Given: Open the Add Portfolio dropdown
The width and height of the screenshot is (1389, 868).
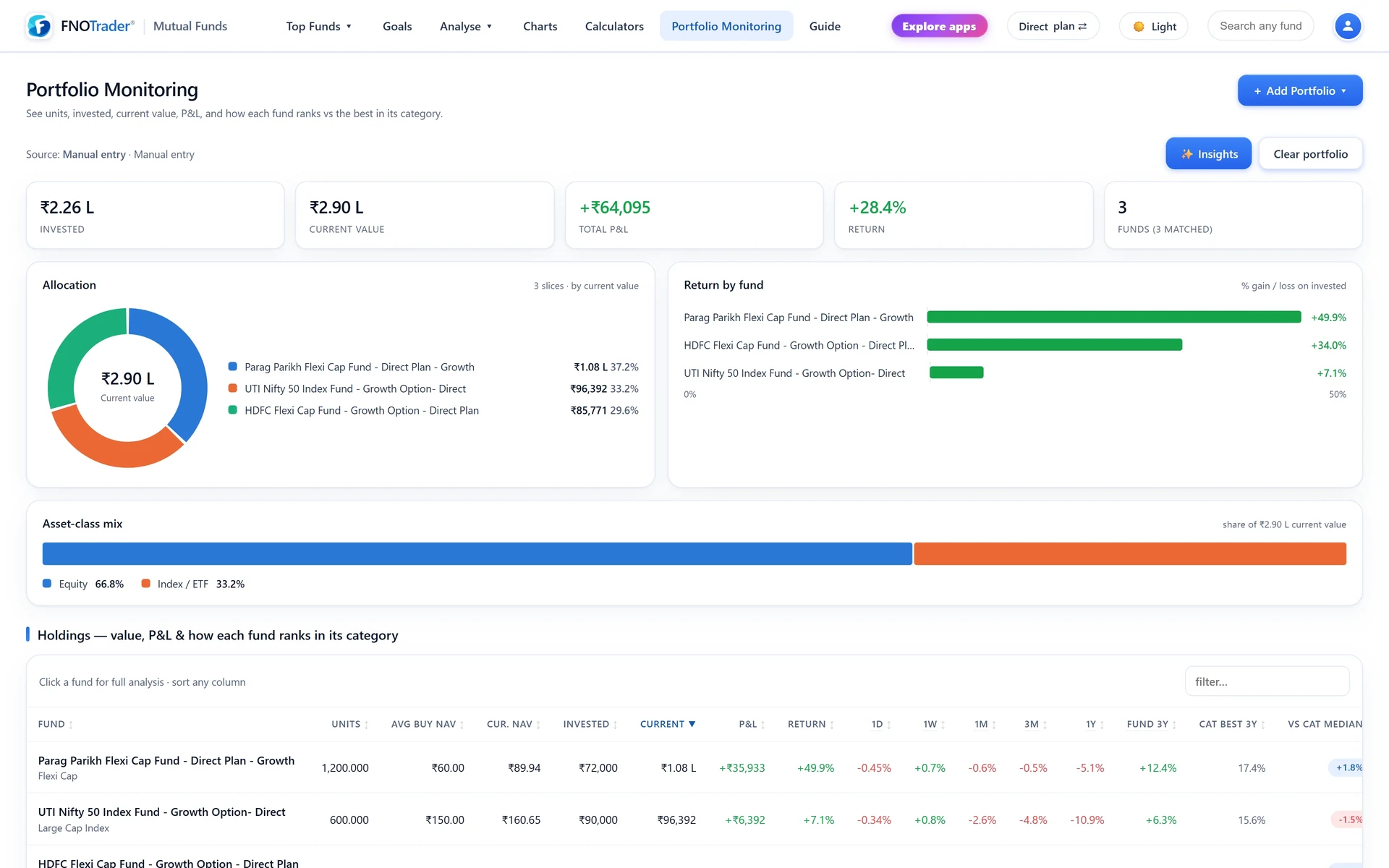Looking at the screenshot, I should [x=1300, y=90].
